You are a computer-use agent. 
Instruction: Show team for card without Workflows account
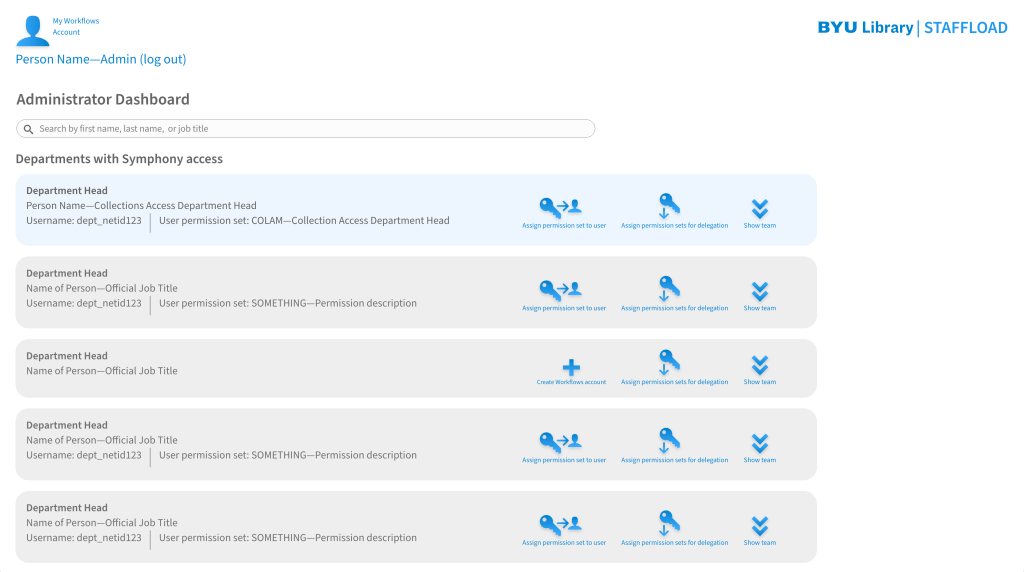click(759, 366)
